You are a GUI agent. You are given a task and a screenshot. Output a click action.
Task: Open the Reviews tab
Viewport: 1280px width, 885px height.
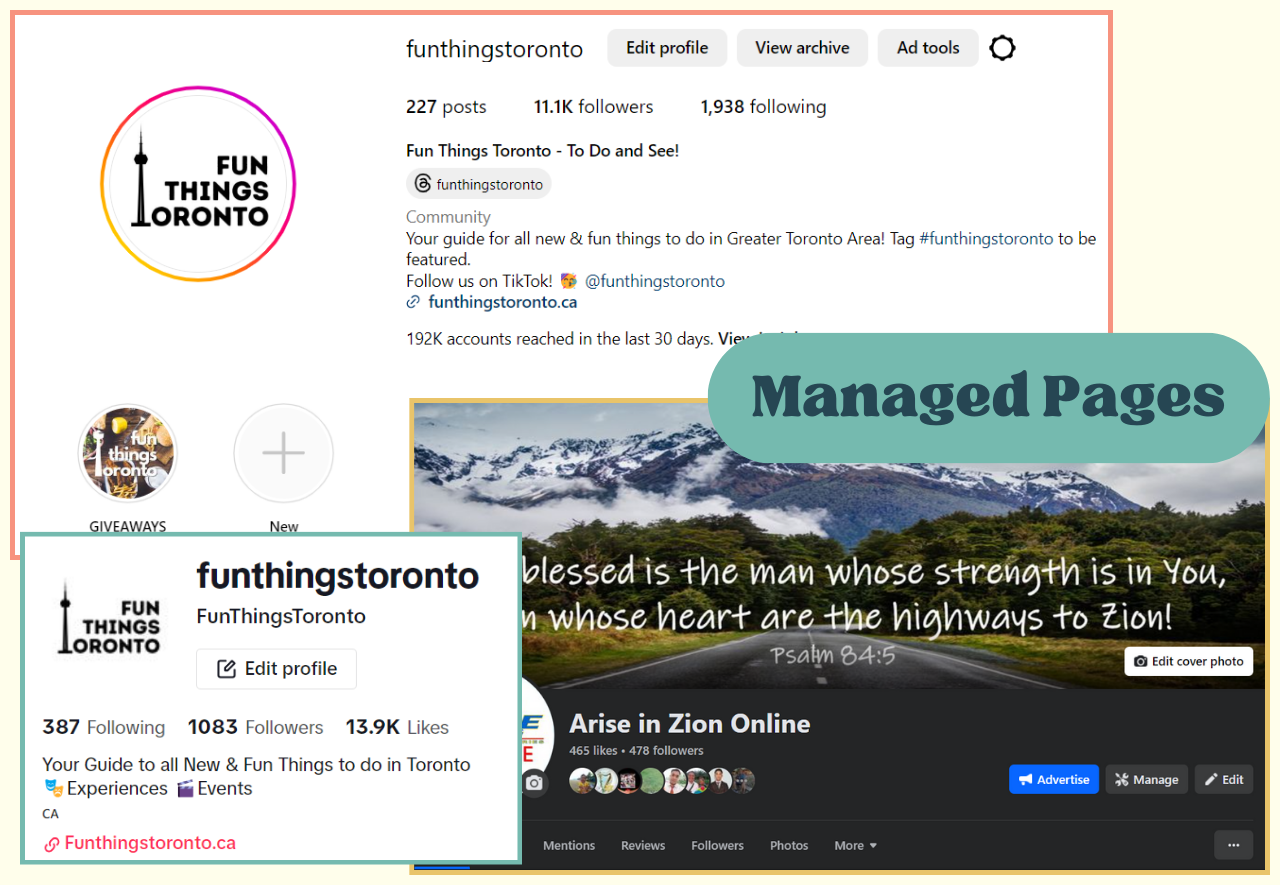pos(643,846)
